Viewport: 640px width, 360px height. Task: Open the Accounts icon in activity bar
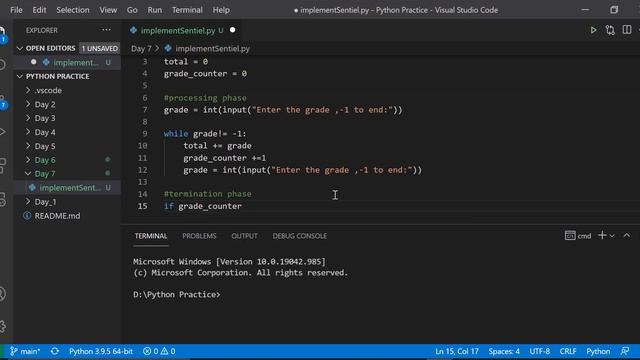pyautogui.click(x=2, y=294)
